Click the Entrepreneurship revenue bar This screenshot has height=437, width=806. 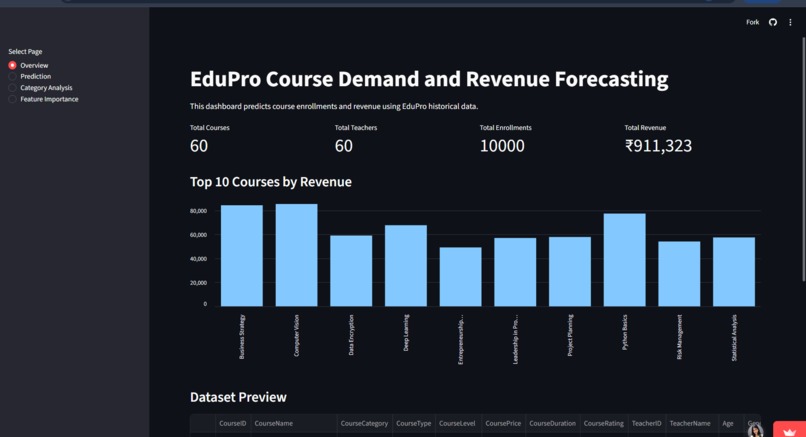coord(461,277)
